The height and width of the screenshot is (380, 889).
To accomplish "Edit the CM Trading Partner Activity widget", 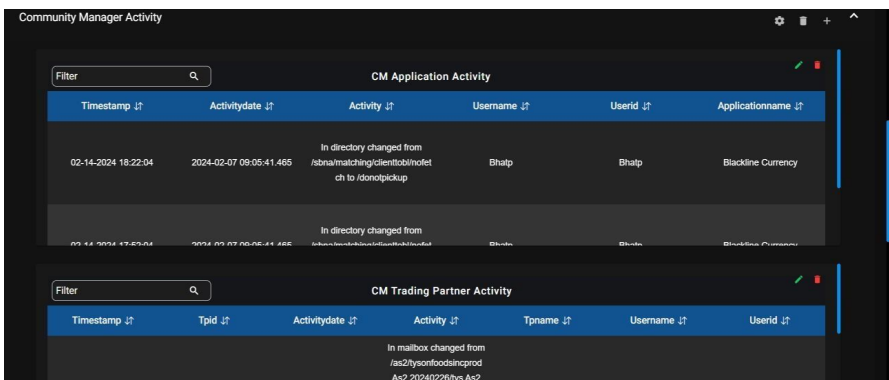I will (799, 280).
